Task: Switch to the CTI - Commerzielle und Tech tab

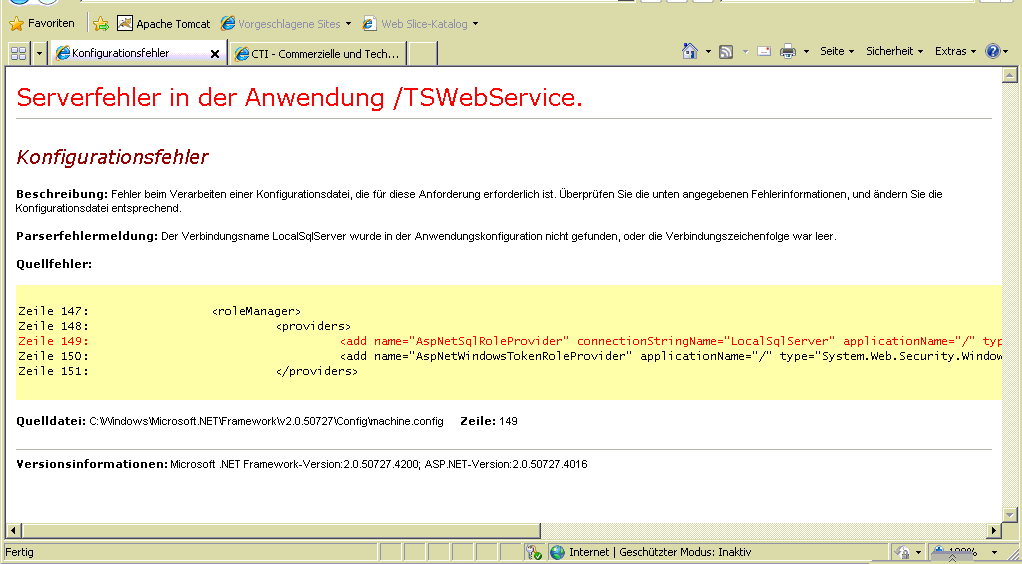Action: [318, 54]
